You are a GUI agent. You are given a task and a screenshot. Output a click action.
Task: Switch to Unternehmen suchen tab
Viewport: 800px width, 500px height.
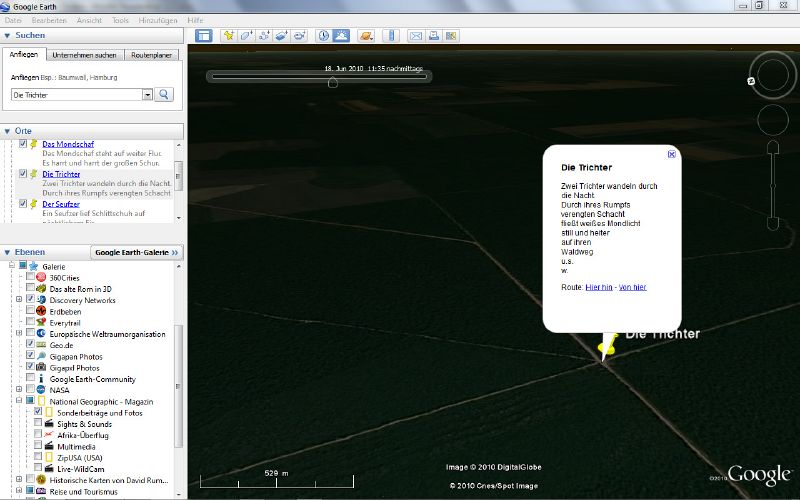(x=85, y=55)
